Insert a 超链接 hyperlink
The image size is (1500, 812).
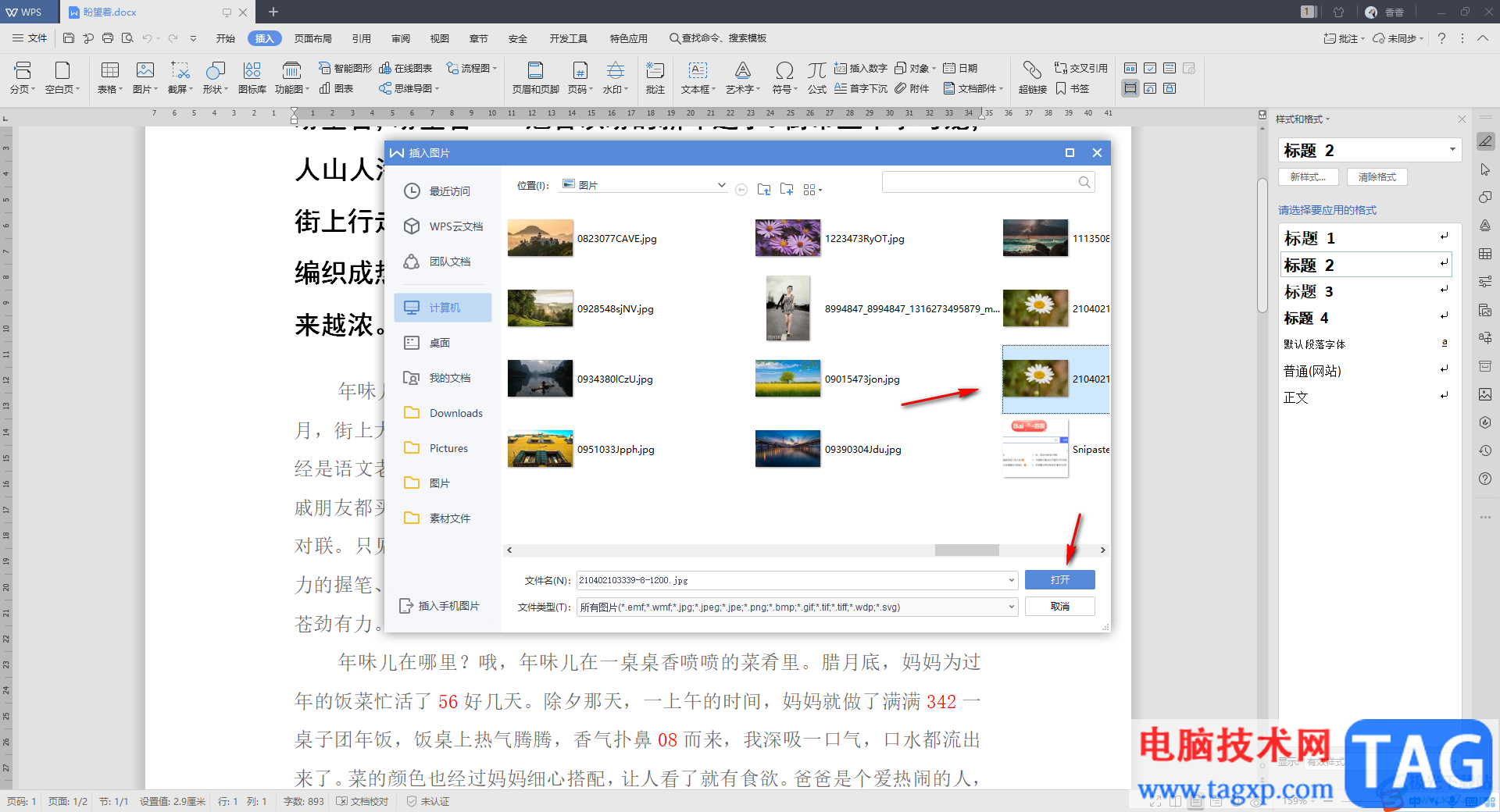pyautogui.click(x=1032, y=77)
